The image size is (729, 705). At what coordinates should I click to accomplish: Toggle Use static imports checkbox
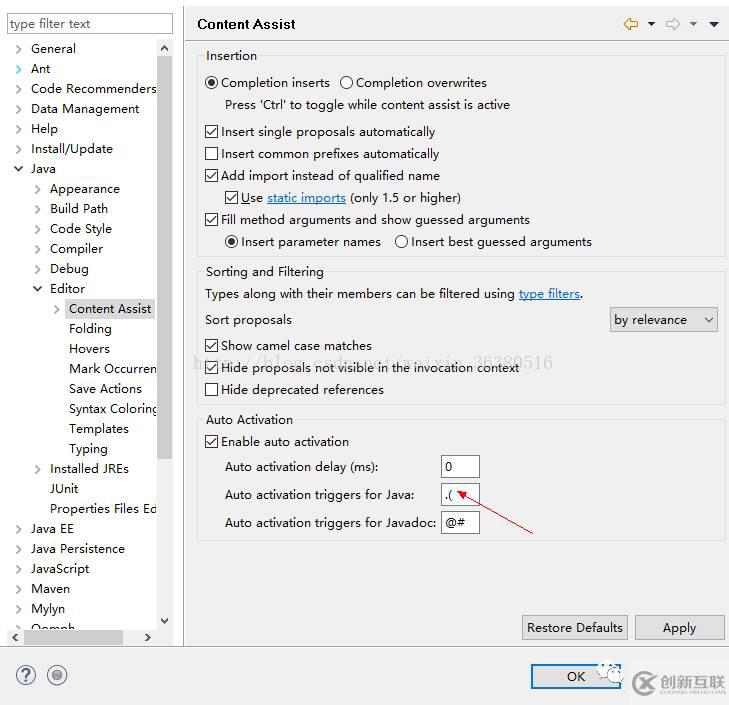click(x=231, y=198)
